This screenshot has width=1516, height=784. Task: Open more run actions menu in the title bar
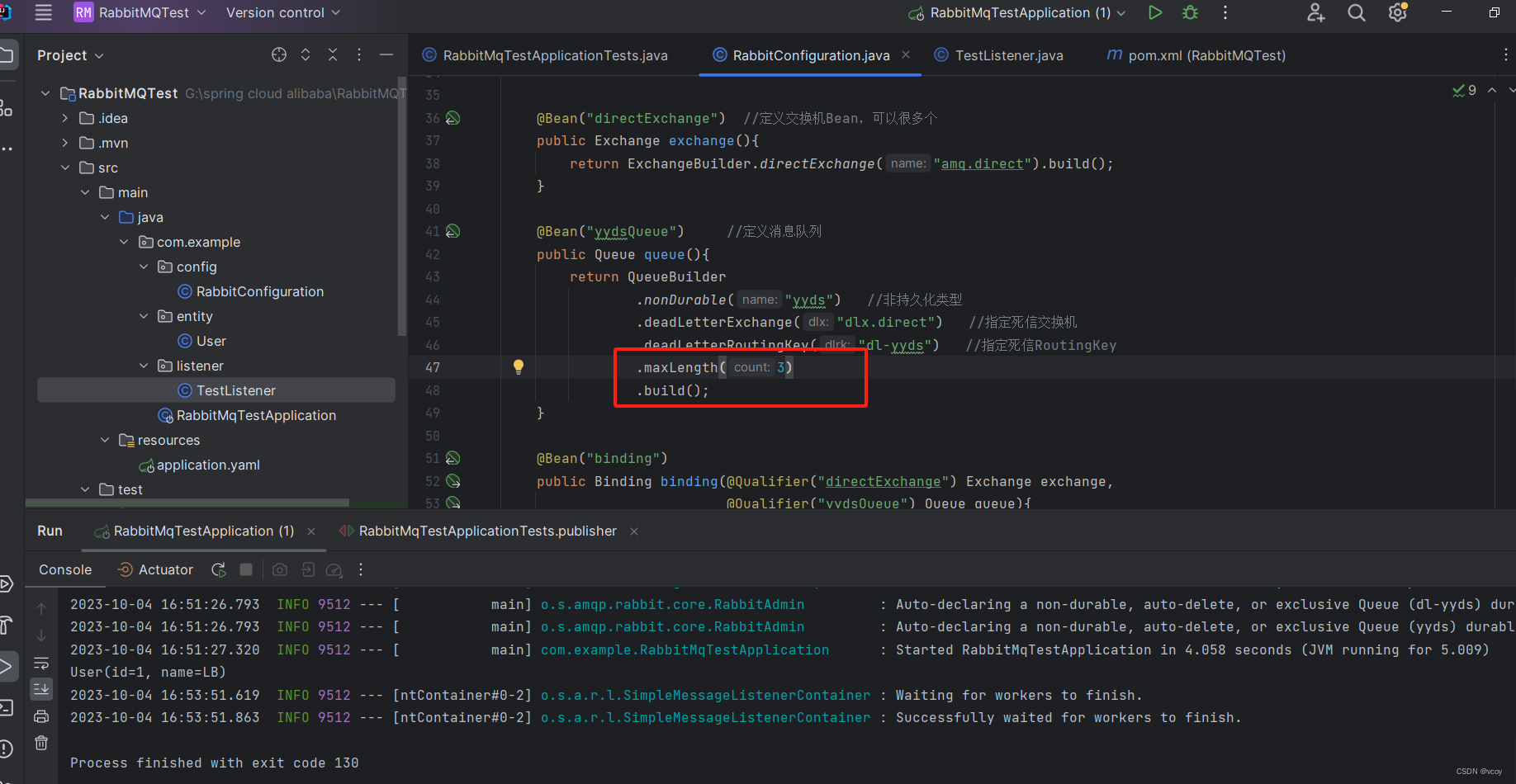[1225, 12]
